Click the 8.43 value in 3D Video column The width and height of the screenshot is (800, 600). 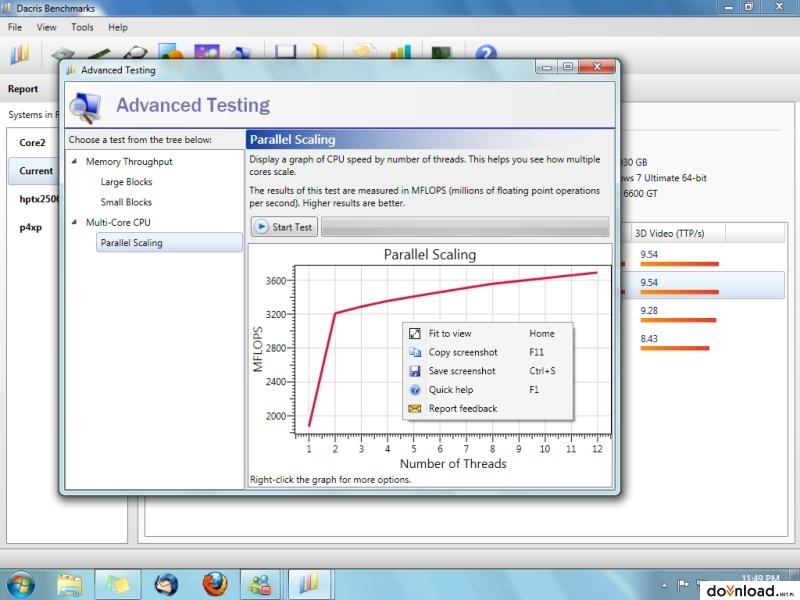649,338
